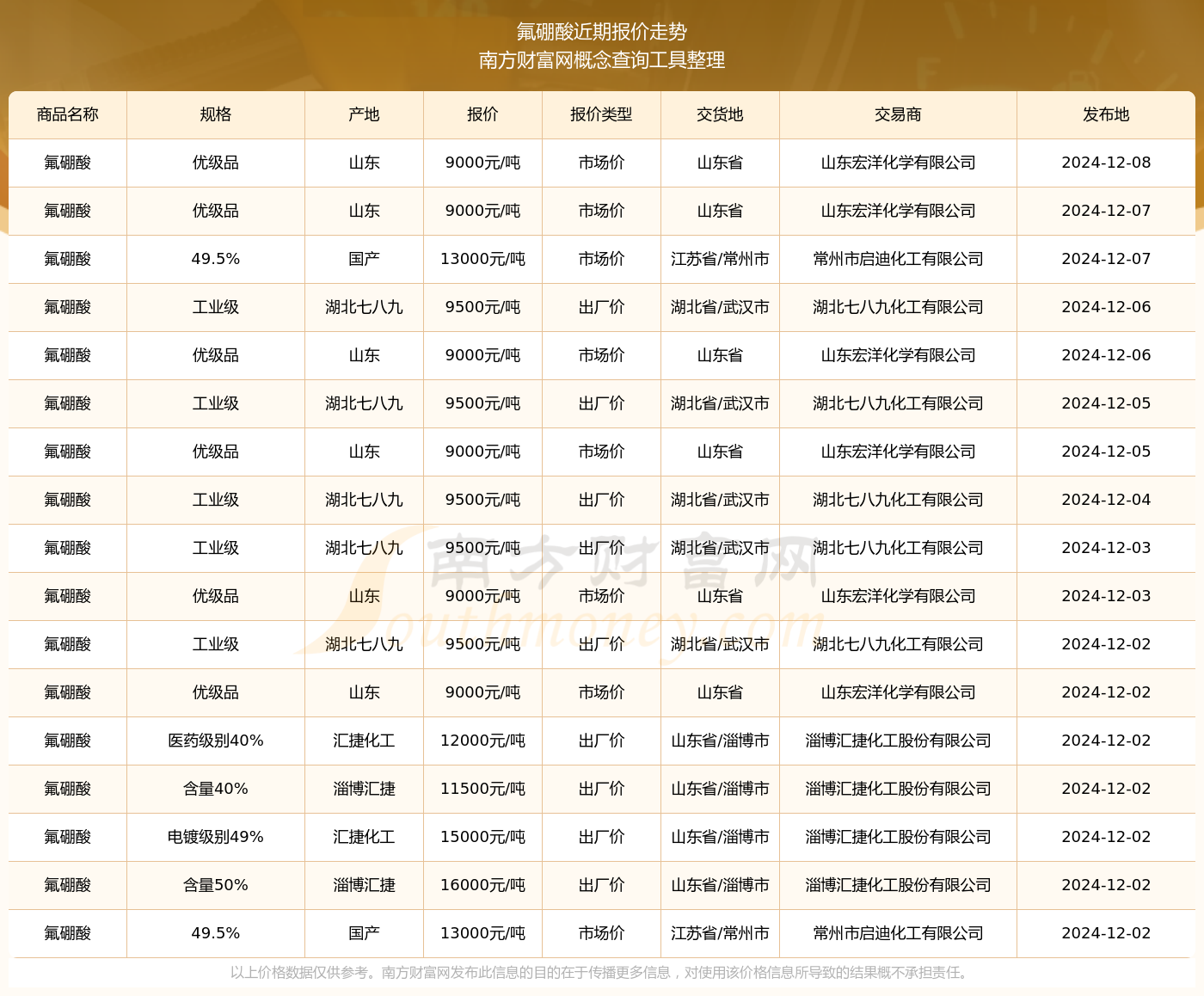This screenshot has height=996, width=1204.
Task: Click 9500元/吨 in the 2024-12-06 row
Action: click(x=482, y=307)
